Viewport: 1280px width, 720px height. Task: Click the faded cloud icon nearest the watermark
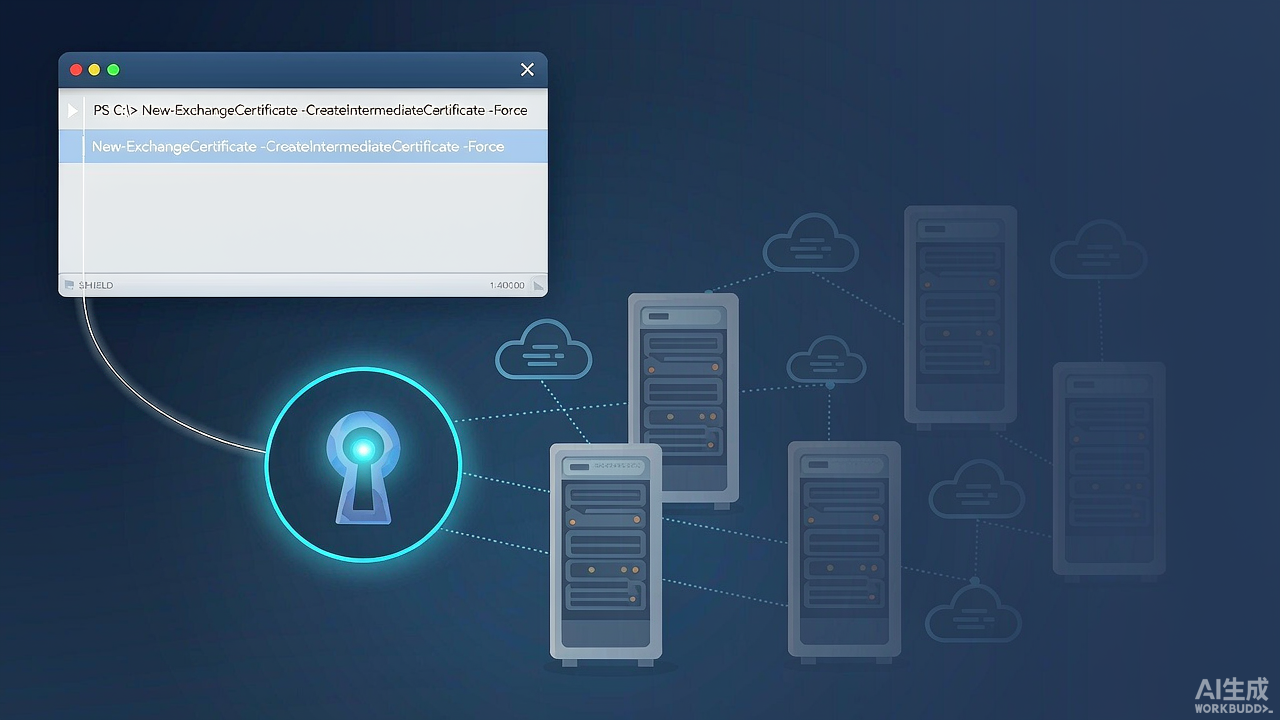click(x=973, y=612)
